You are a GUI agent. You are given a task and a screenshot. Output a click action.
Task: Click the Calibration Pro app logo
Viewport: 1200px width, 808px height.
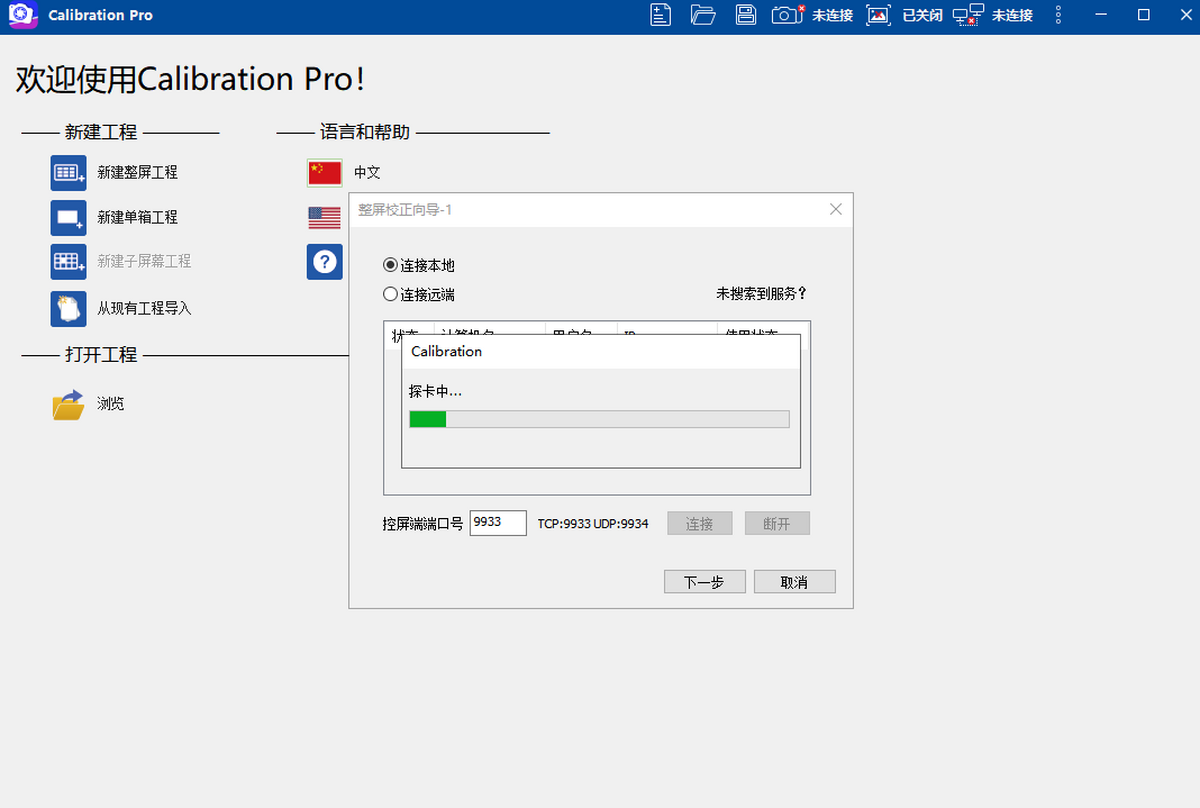22,15
